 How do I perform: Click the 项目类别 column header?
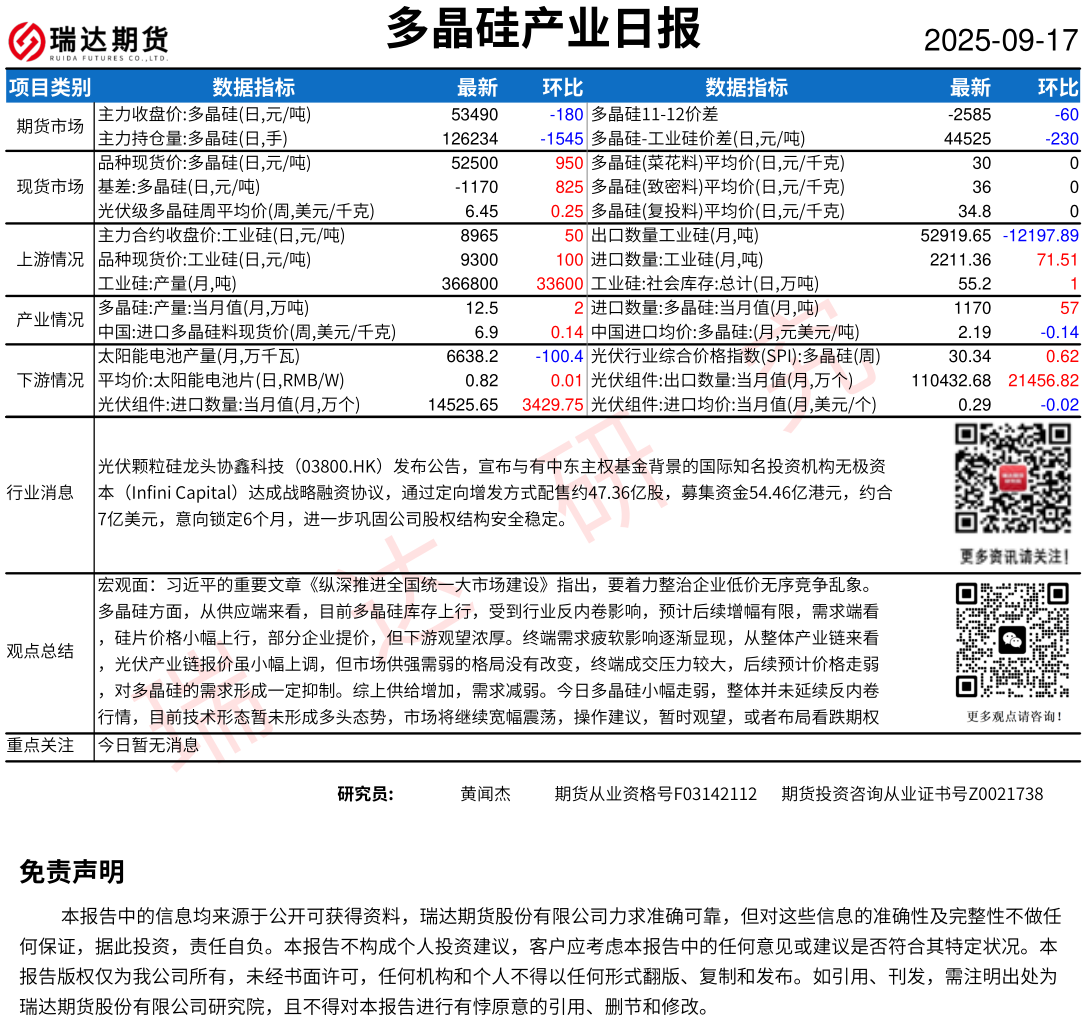click(49, 87)
